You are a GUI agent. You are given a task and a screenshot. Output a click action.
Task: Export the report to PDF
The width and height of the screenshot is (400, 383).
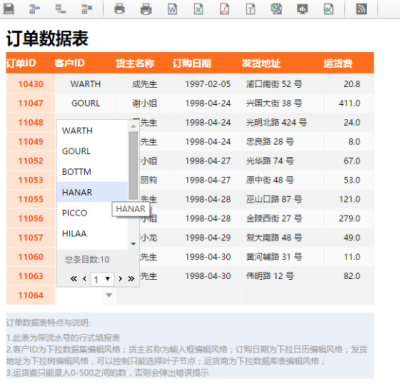224,9
